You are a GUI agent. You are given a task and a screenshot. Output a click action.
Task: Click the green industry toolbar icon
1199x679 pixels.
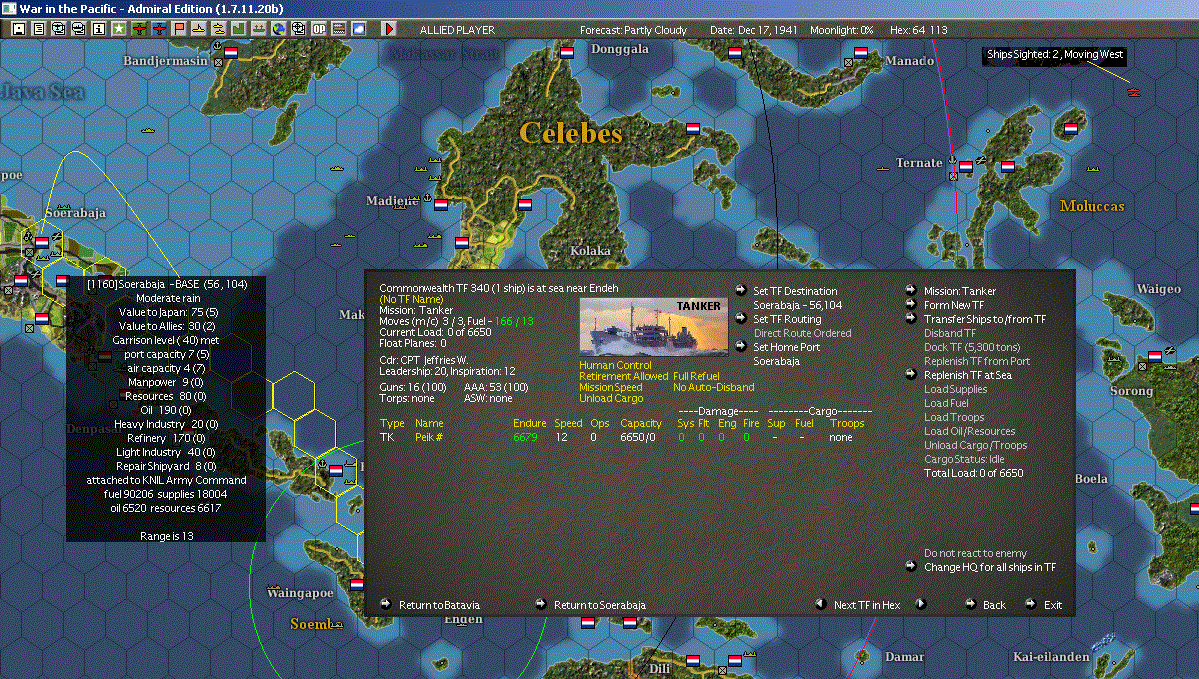tap(239, 29)
